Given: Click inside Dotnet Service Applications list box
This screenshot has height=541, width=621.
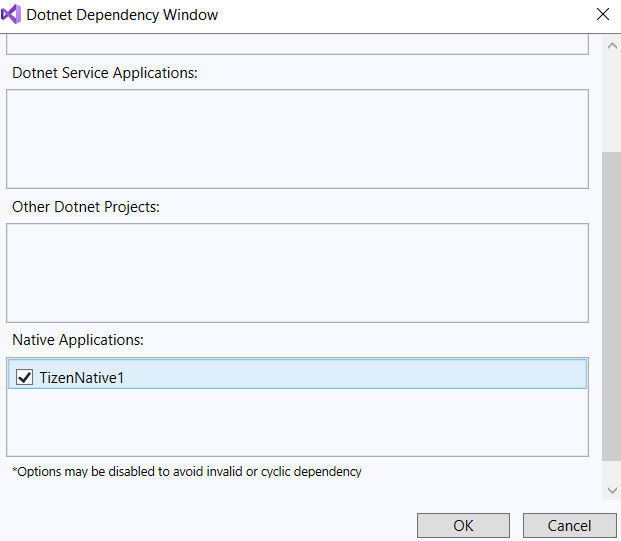Looking at the screenshot, I should (x=297, y=139).
